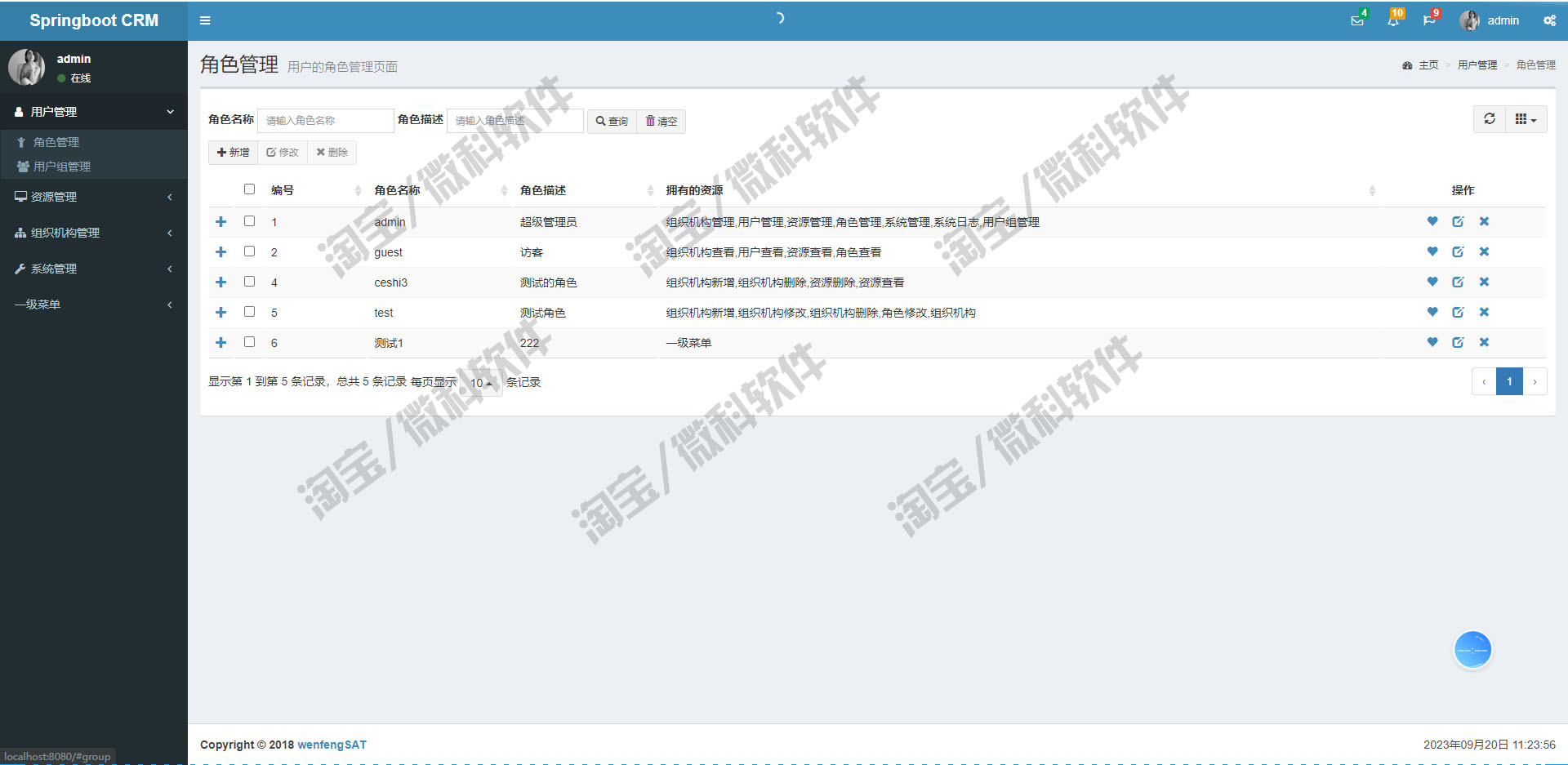
Task: Click heart icon for ceshi3 row
Action: coord(1432,282)
